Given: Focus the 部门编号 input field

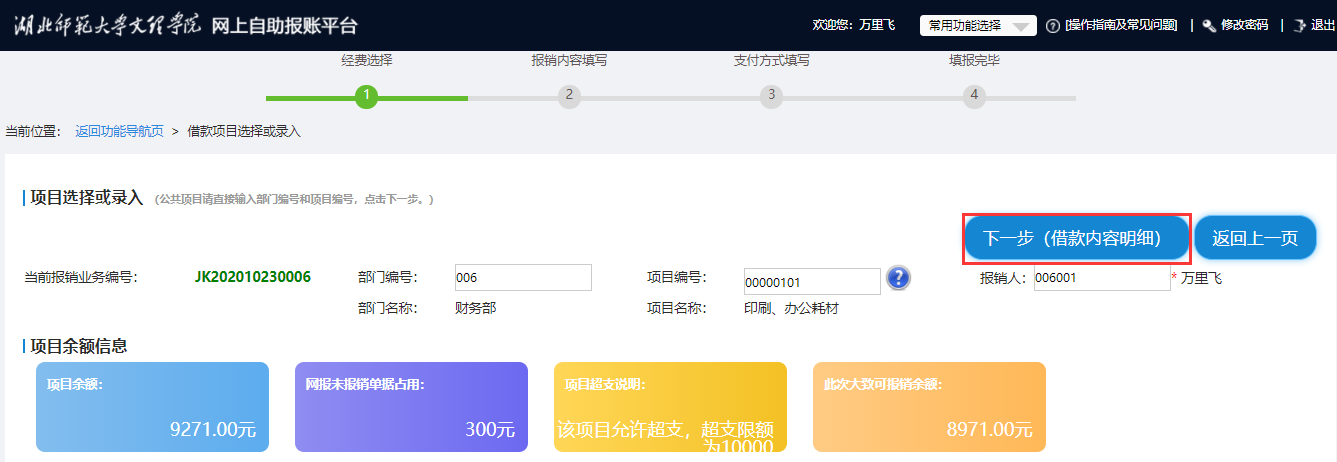Looking at the screenshot, I should coord(522,278).
